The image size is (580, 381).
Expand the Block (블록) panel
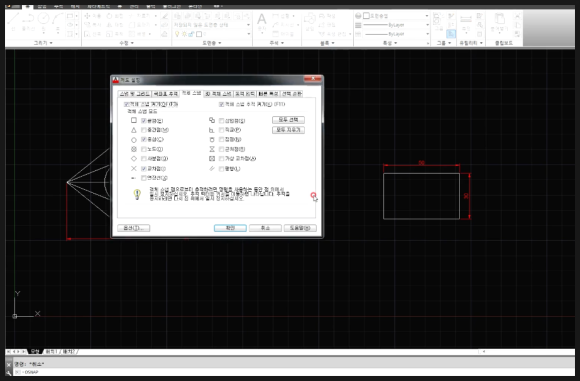pyautogui.click(x=327, y=43)
